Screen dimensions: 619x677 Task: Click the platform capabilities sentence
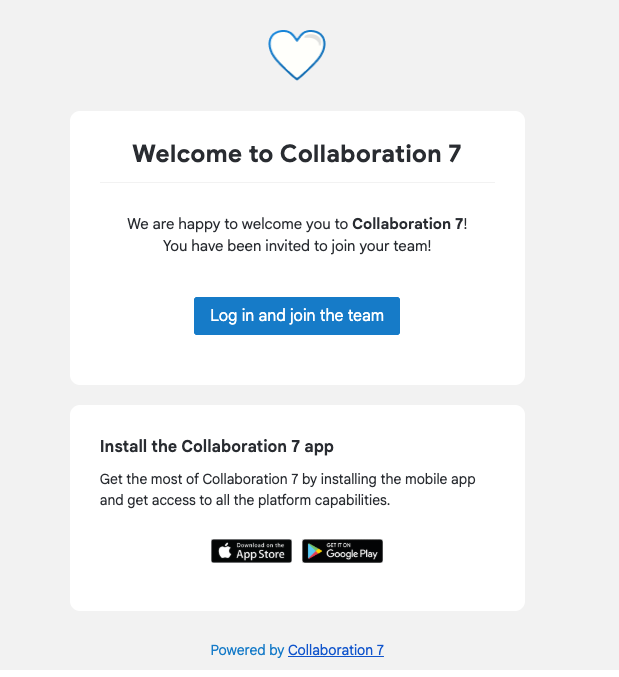coord(245,500)
